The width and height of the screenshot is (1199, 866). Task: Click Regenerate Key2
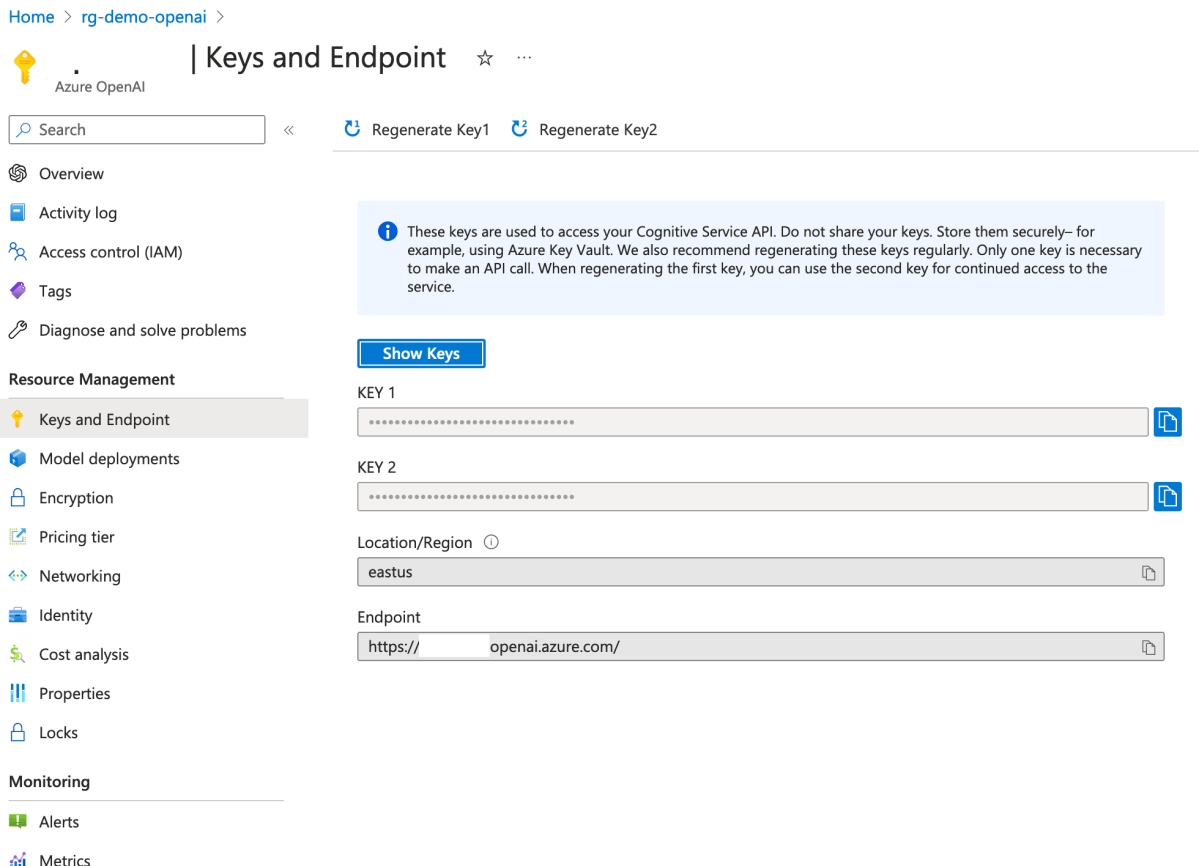pyautogui.click(x=584, y=130)
